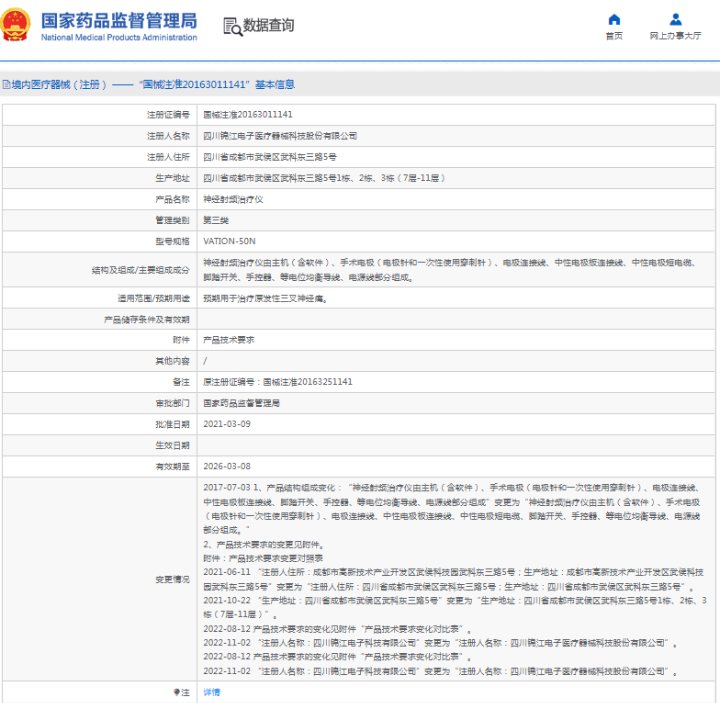Click the page breadcrumb heading 基本信息

tap(275, 84)
